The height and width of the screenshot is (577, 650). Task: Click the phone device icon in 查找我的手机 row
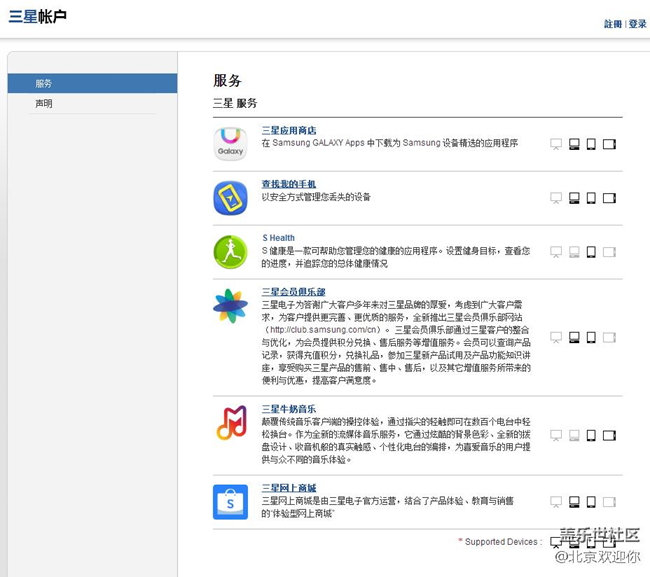592,198
